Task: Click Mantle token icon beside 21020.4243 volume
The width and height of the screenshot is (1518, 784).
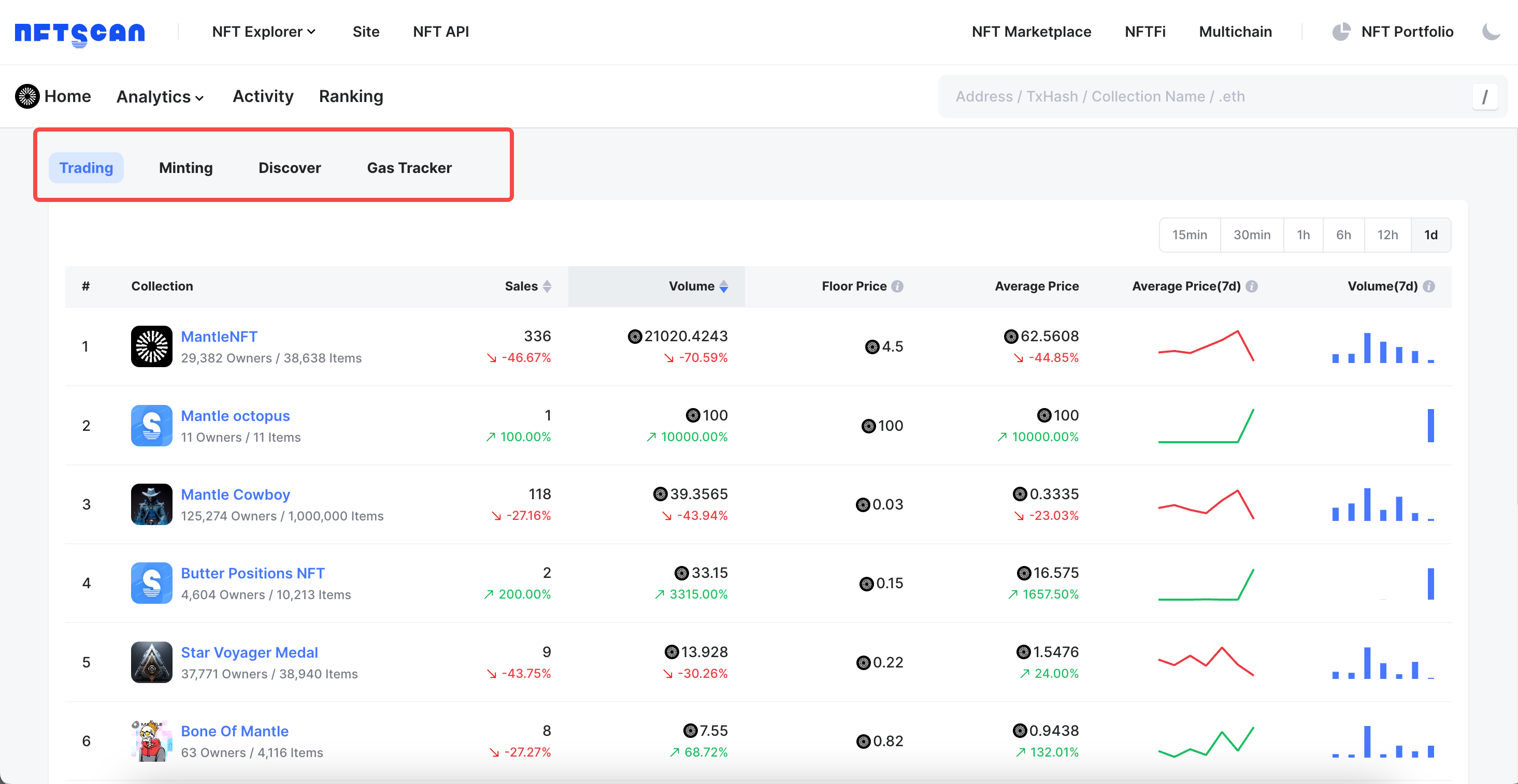Action: pos(635,337)
